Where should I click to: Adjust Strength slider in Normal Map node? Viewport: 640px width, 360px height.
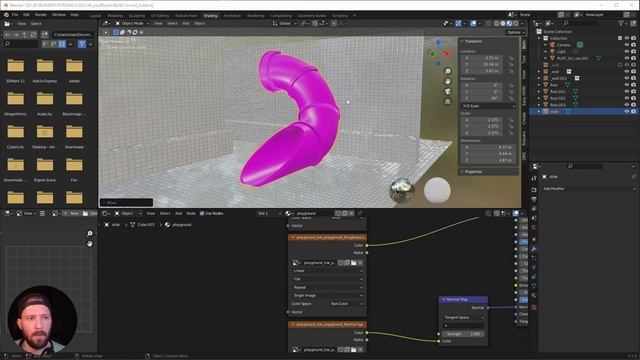(463, 334)
